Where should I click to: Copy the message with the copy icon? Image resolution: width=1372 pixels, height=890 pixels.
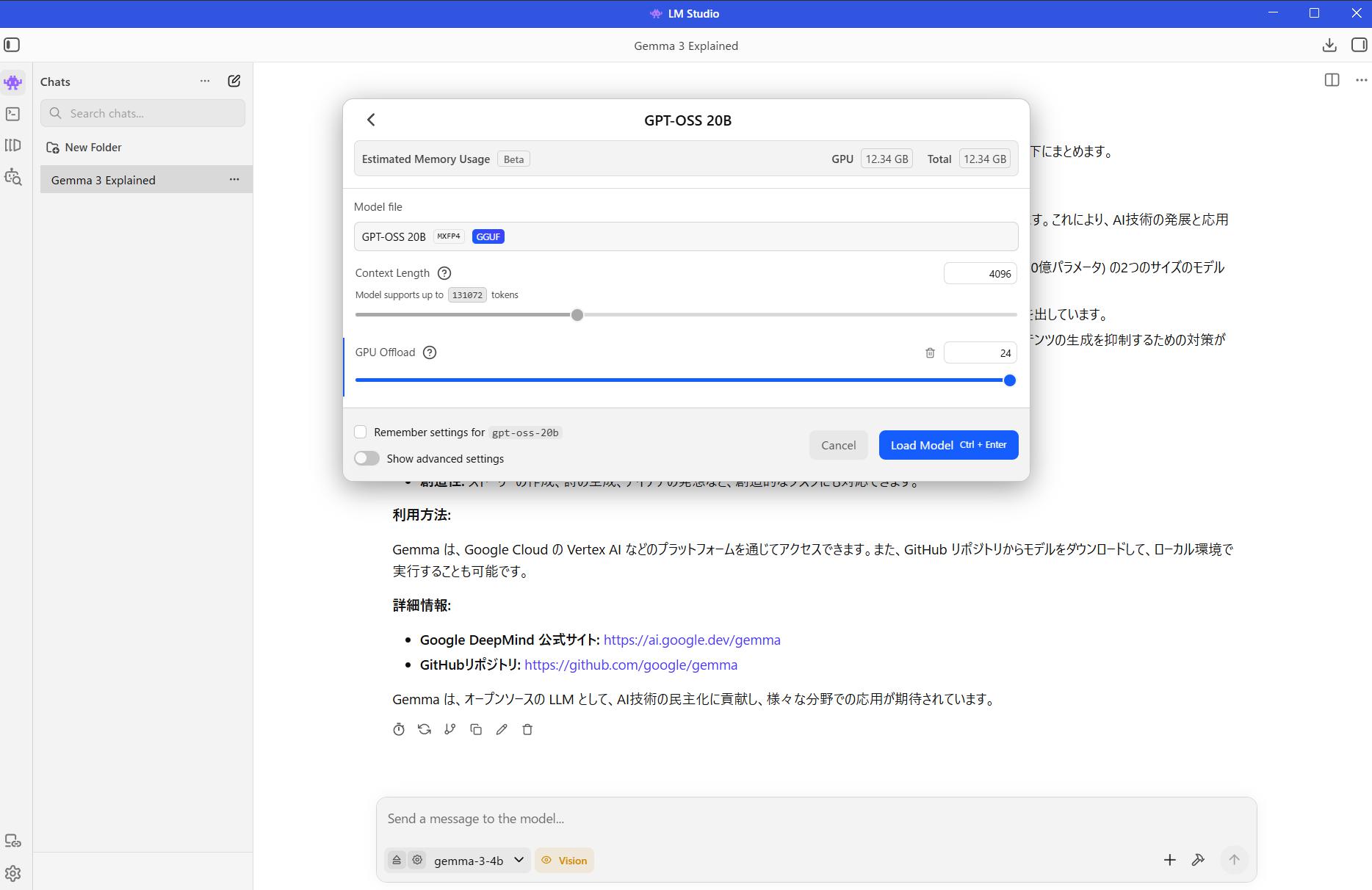476,729
